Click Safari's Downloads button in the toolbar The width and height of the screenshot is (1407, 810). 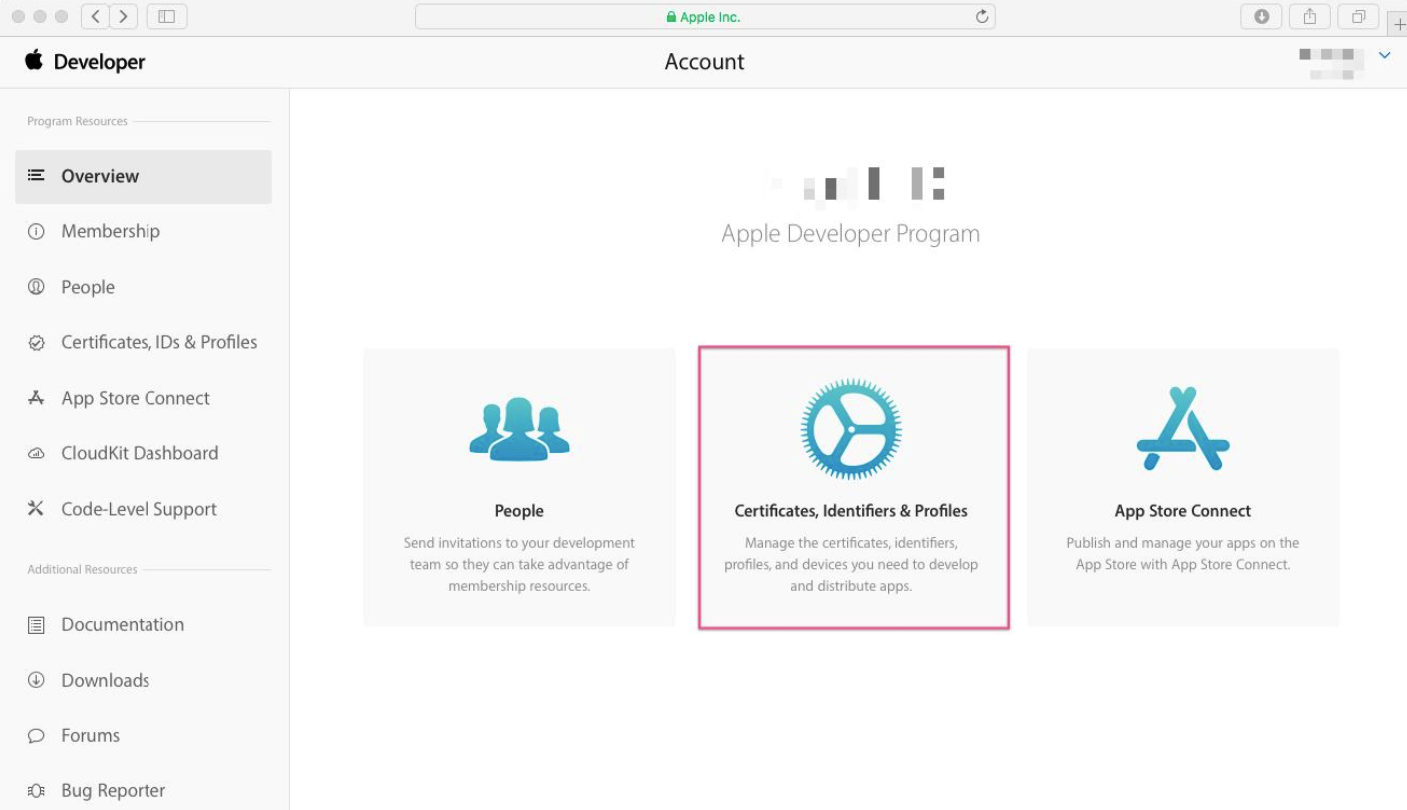pyautogui.click(x=1261, y=16)
